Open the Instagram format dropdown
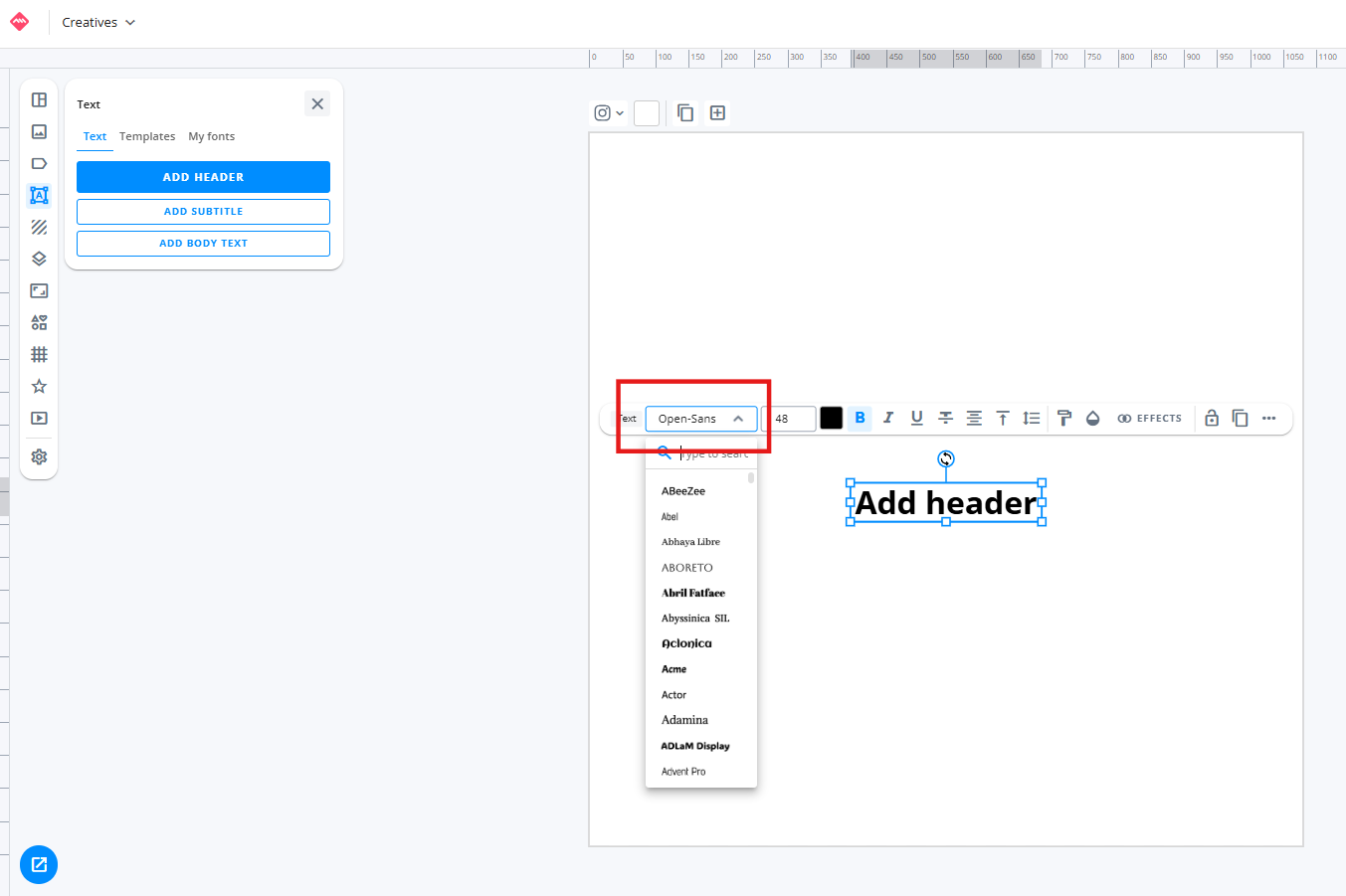 608,113
